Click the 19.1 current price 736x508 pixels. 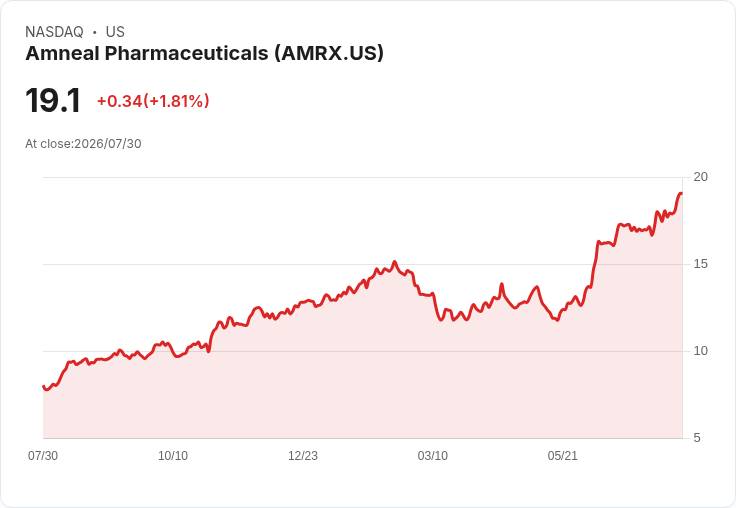(x=53, y=100)
